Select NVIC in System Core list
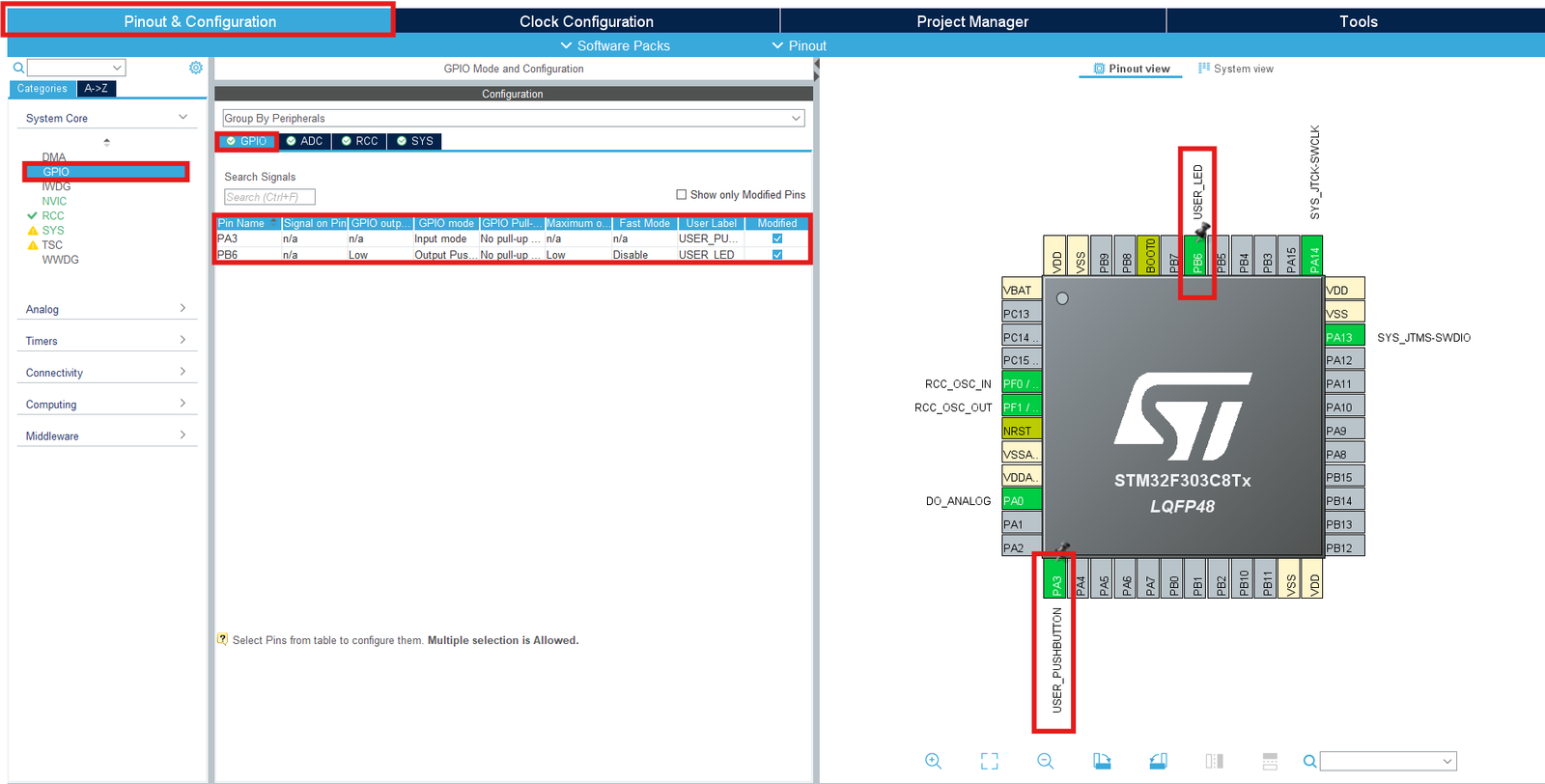 point(54,201)
